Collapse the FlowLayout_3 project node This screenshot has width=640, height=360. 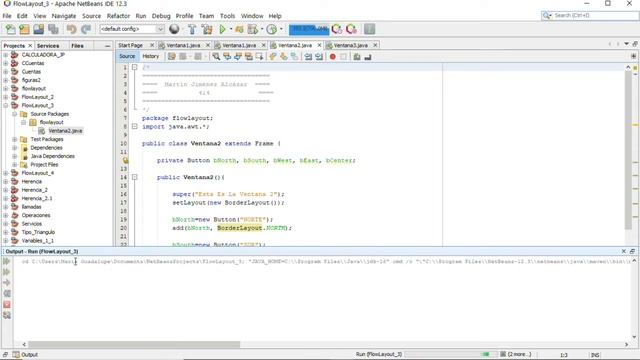pyautogui.click(x=6, y=105)
